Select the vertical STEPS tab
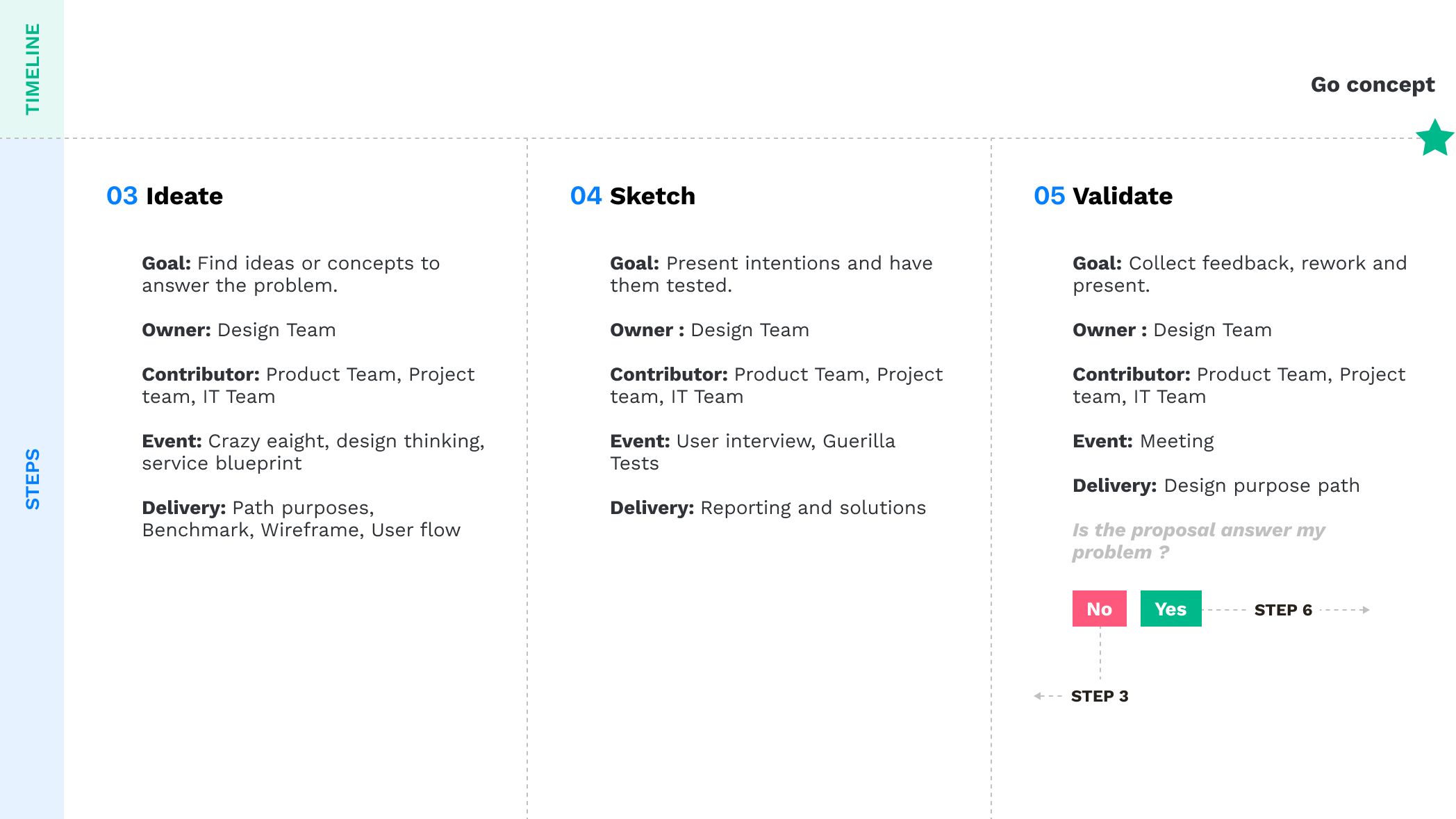 click(x=32, y=479)
